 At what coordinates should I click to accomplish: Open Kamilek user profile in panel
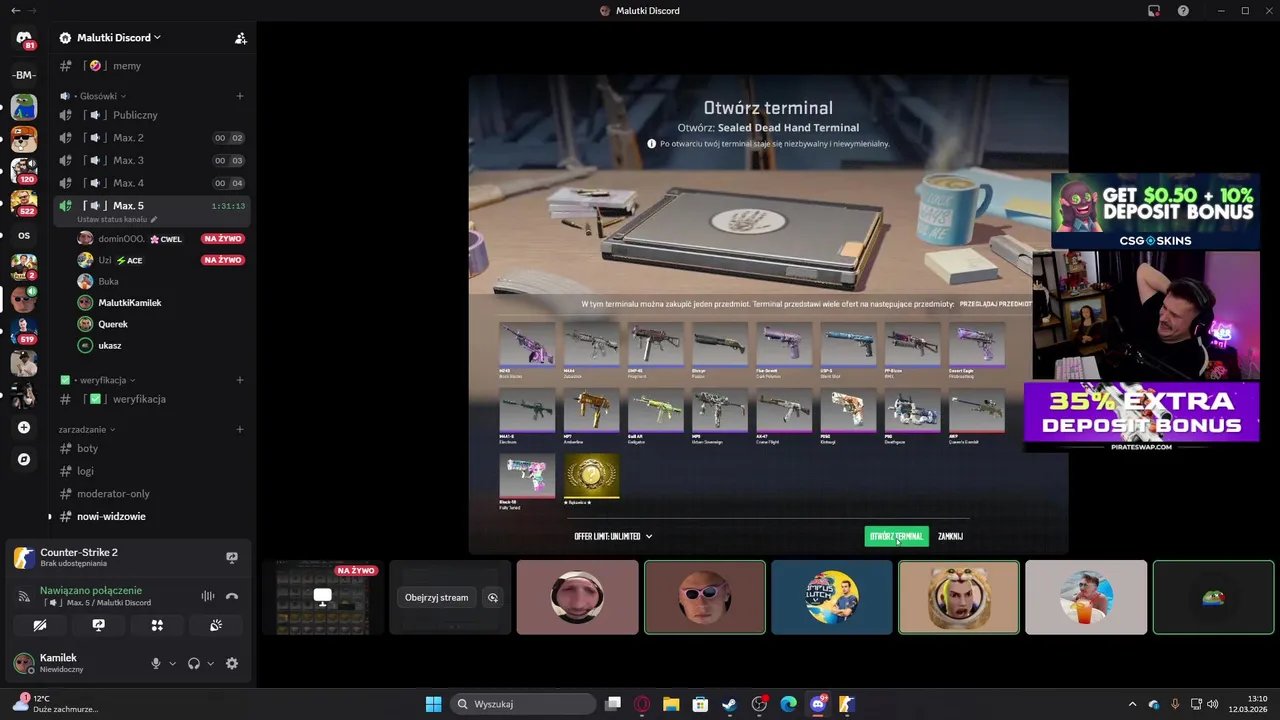75,663
